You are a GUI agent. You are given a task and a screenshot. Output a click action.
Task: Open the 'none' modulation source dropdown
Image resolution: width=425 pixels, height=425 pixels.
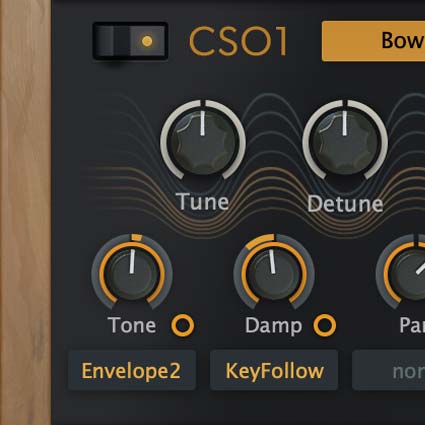coord(389,370)
